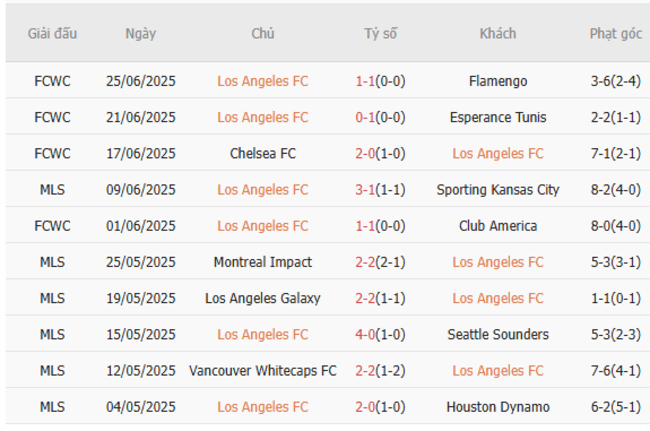This screenshot has height=431, width=650.
Task: Click the "Phạt góc" column header
Action: [x=615, y=34]
